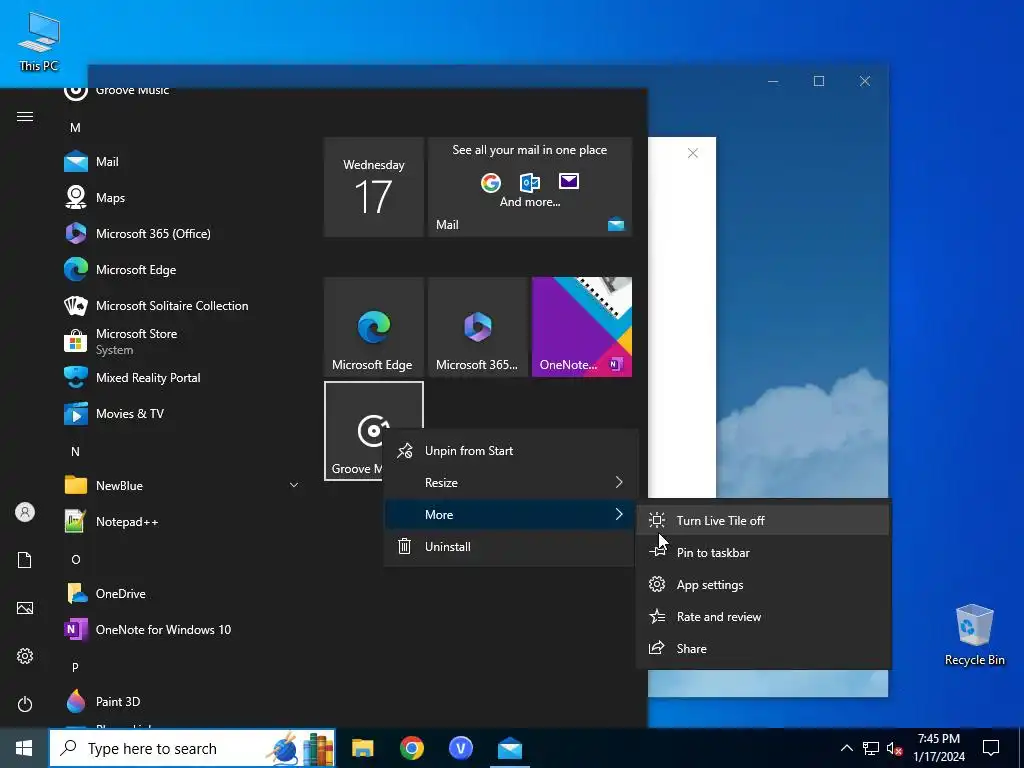Maximize the background Mail window
This screenshot has width=1024, height=768.
tap(819, 81)
